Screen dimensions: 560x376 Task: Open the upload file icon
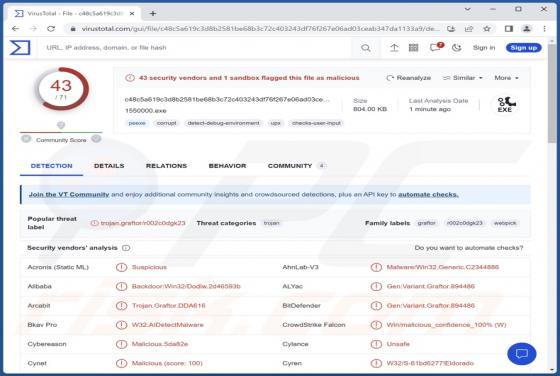(394, 48)
